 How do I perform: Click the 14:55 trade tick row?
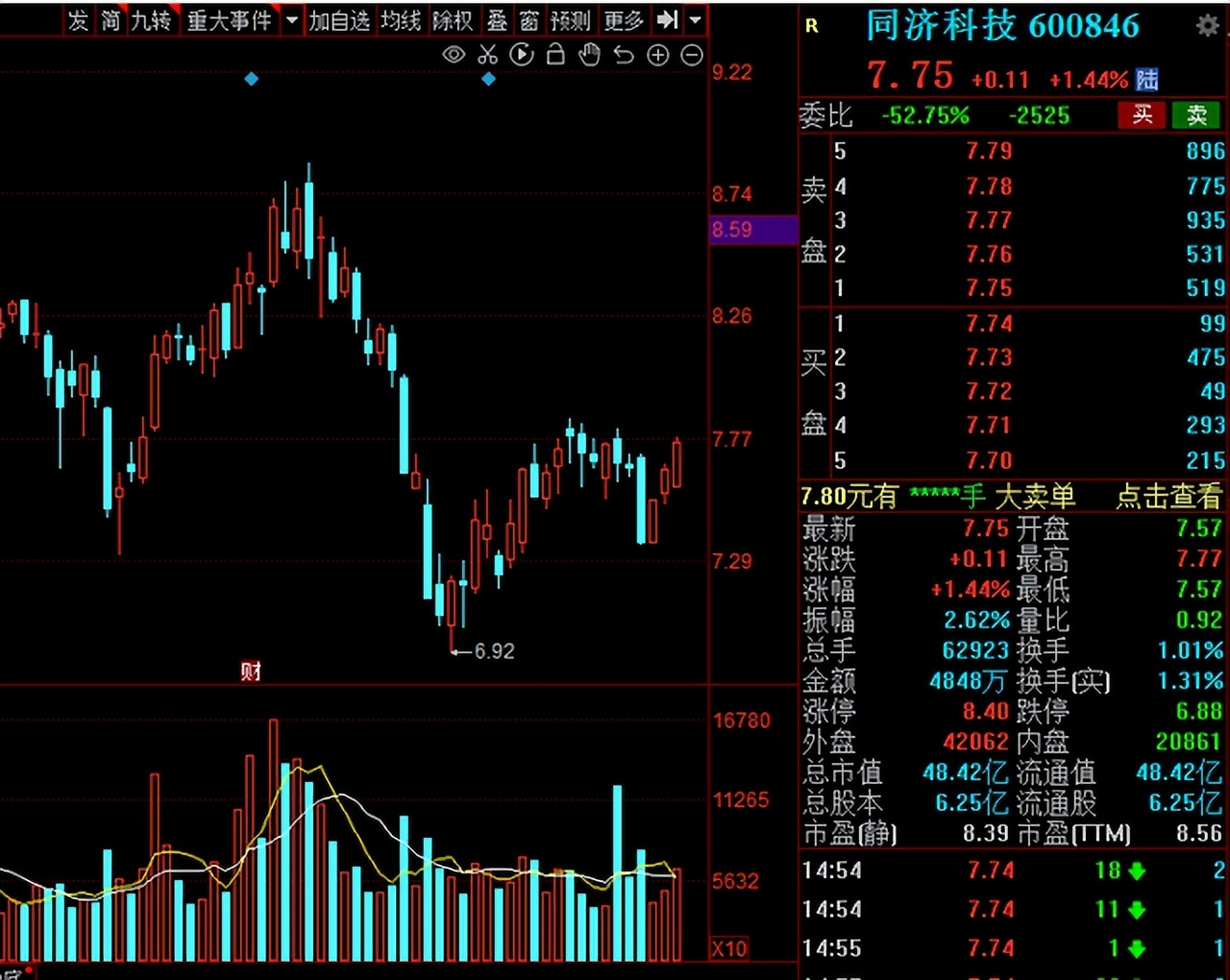tap(1014, 949)
